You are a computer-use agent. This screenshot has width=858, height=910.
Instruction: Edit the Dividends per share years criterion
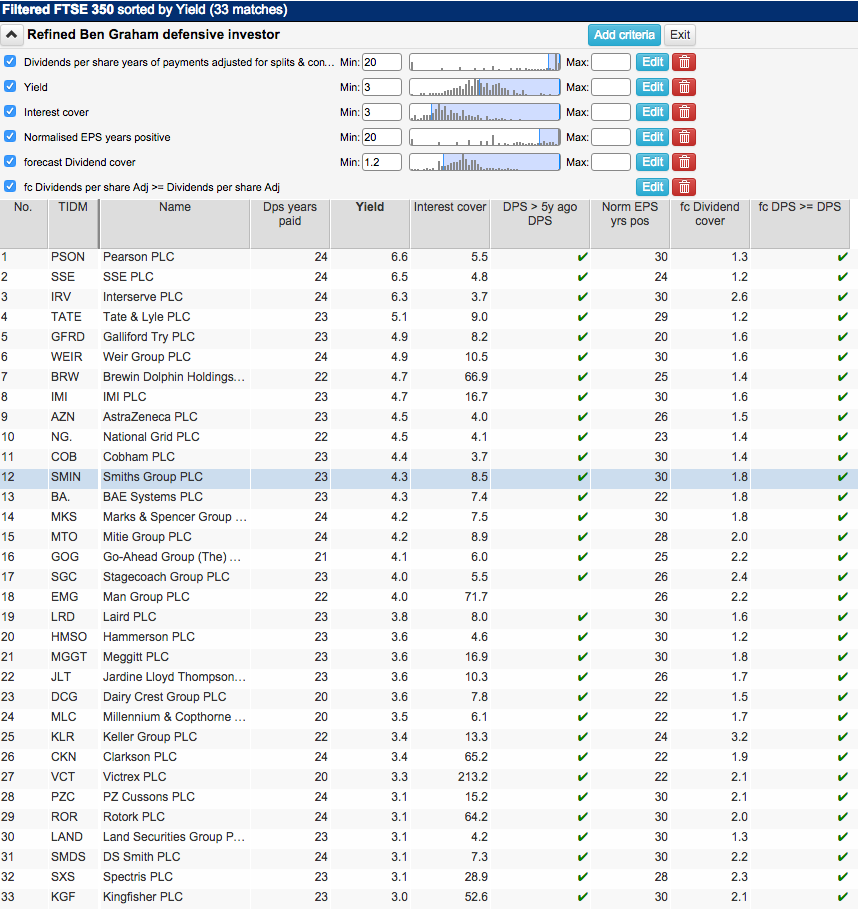(x=652, y=62)
